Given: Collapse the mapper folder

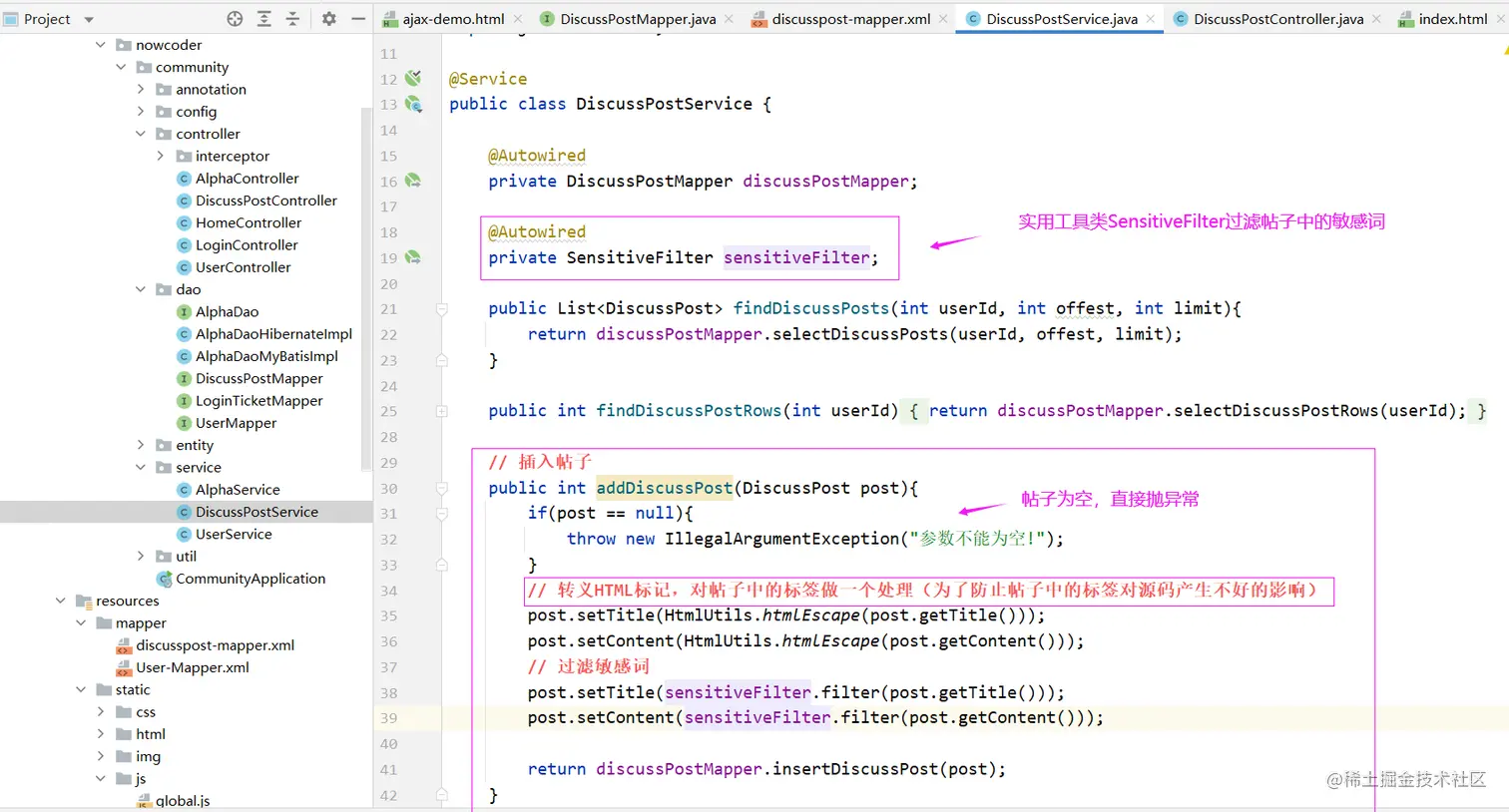Looking at the screenshot, I should 81,622.
